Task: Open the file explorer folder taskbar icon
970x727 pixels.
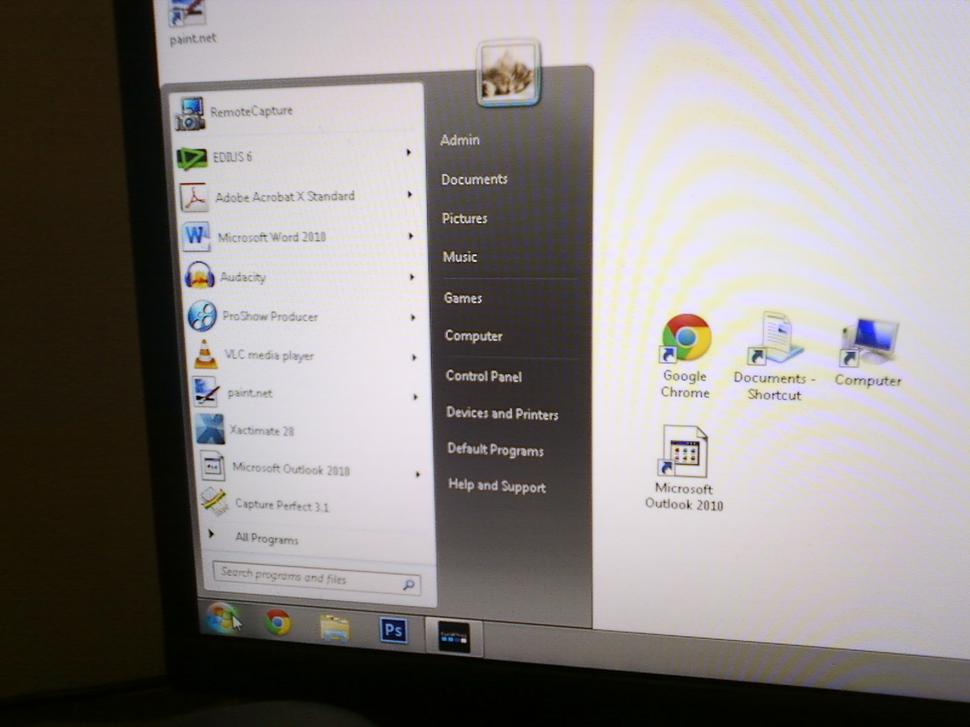Action: click(x=335, y=627)
